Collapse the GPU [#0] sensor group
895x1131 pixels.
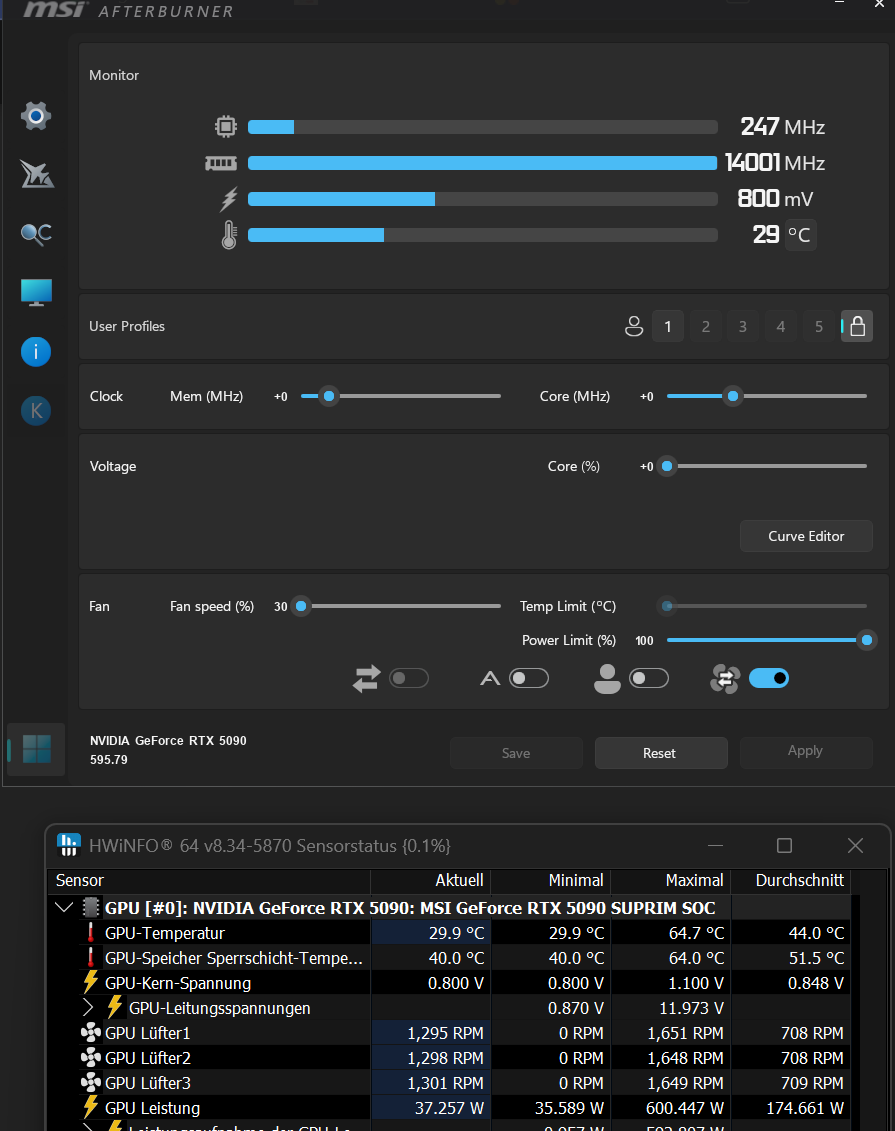point(64,907)
